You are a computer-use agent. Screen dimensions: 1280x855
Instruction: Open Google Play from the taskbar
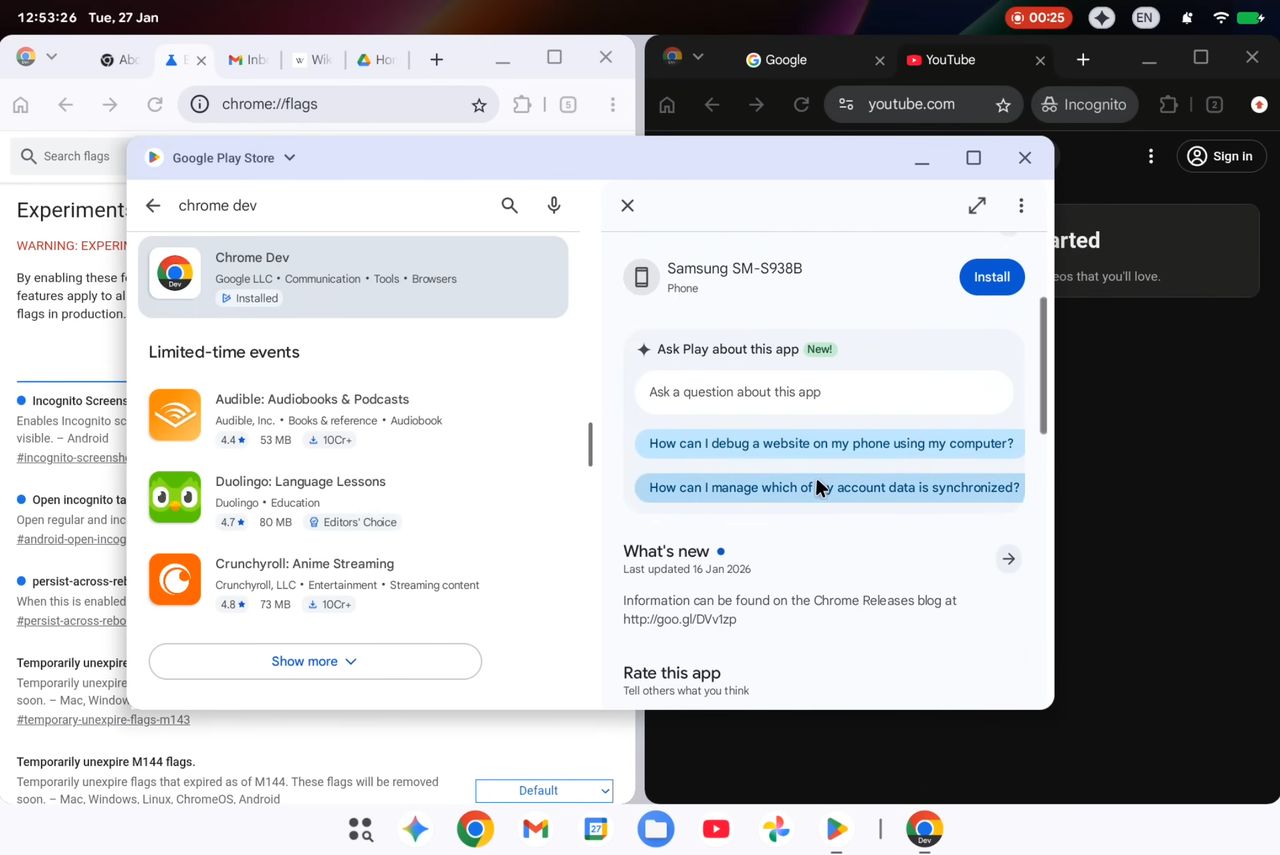[836, 829]
